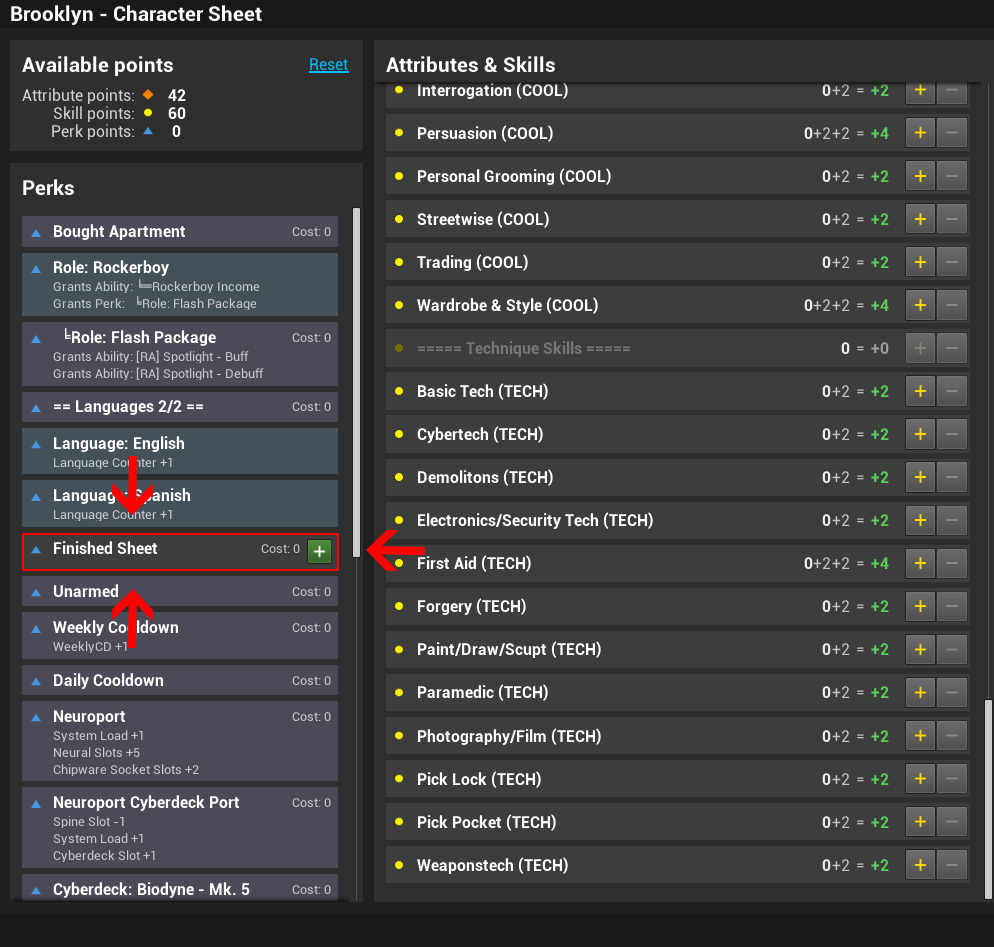Click the Perks list vertical scrollbar

pos(357,380)
